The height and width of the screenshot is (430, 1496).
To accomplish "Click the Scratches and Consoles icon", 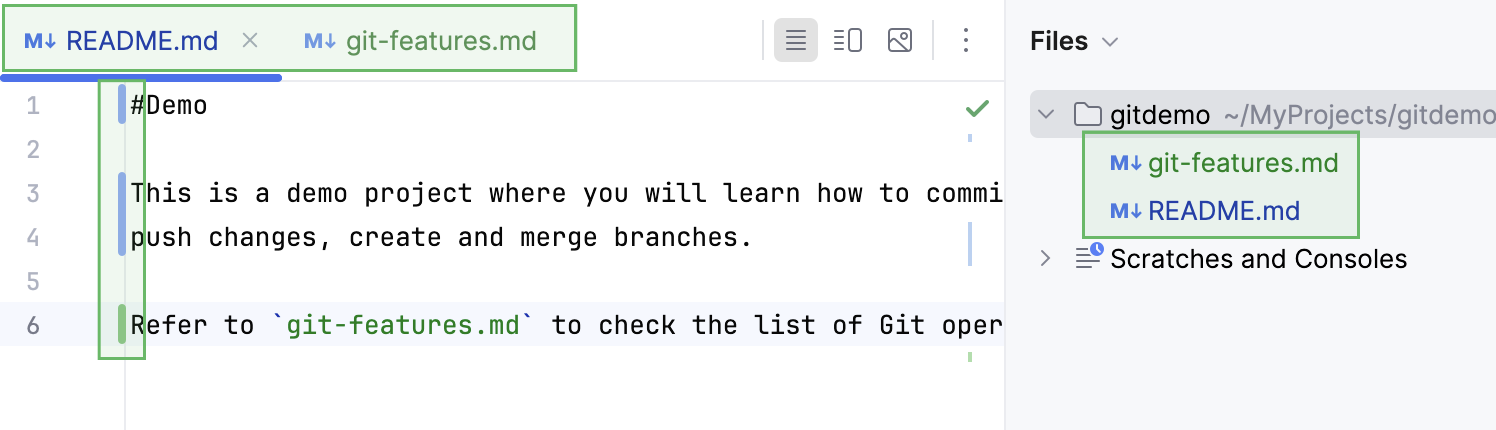I will tap(1089, 258).
